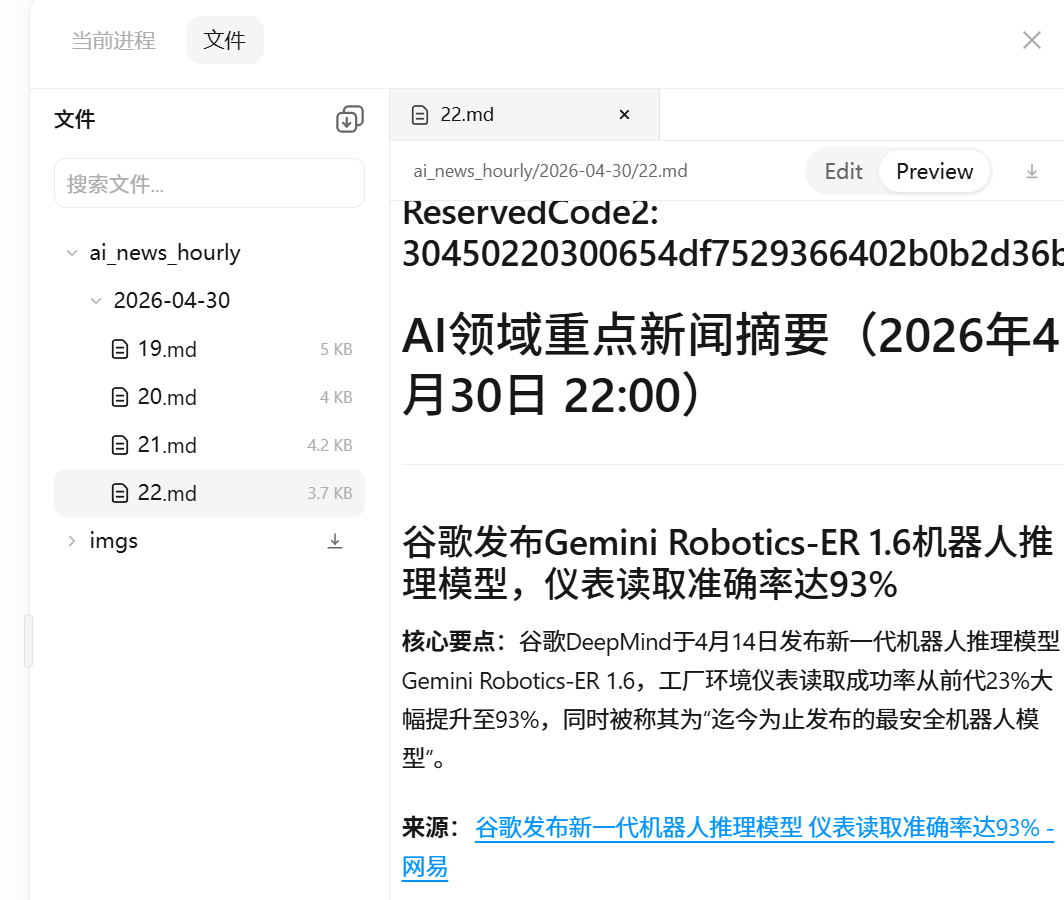Image resolution: width=1064 pixels, height=900 pixels.
Task: Click the download-all files icon
Action: 349,119
